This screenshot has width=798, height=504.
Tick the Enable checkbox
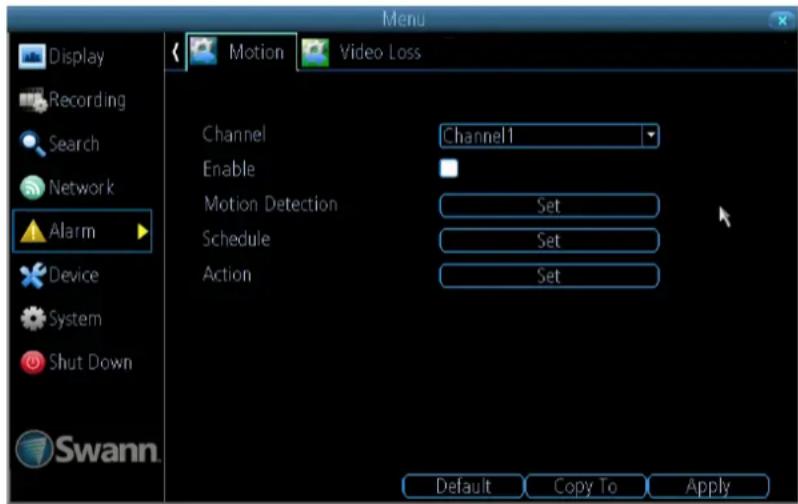coord(448,169)
